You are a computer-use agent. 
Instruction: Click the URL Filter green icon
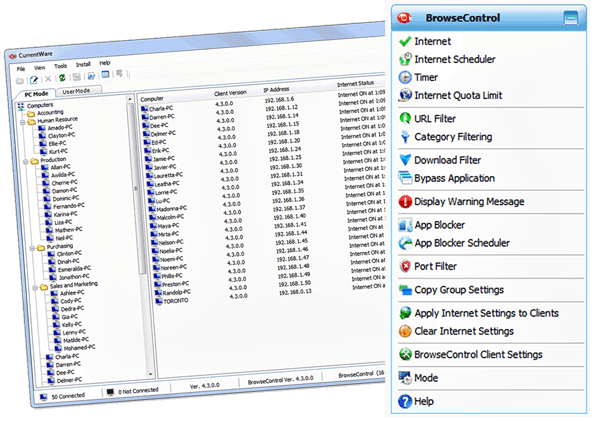click(x=405, y=118)
